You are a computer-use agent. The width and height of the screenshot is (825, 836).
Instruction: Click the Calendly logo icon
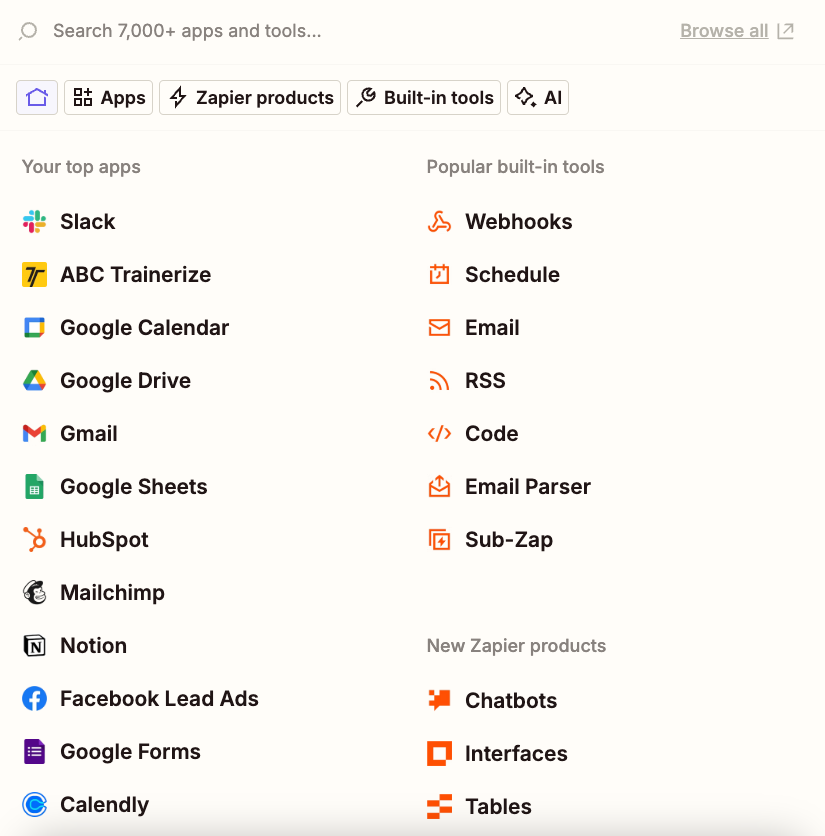coord(34,805)
